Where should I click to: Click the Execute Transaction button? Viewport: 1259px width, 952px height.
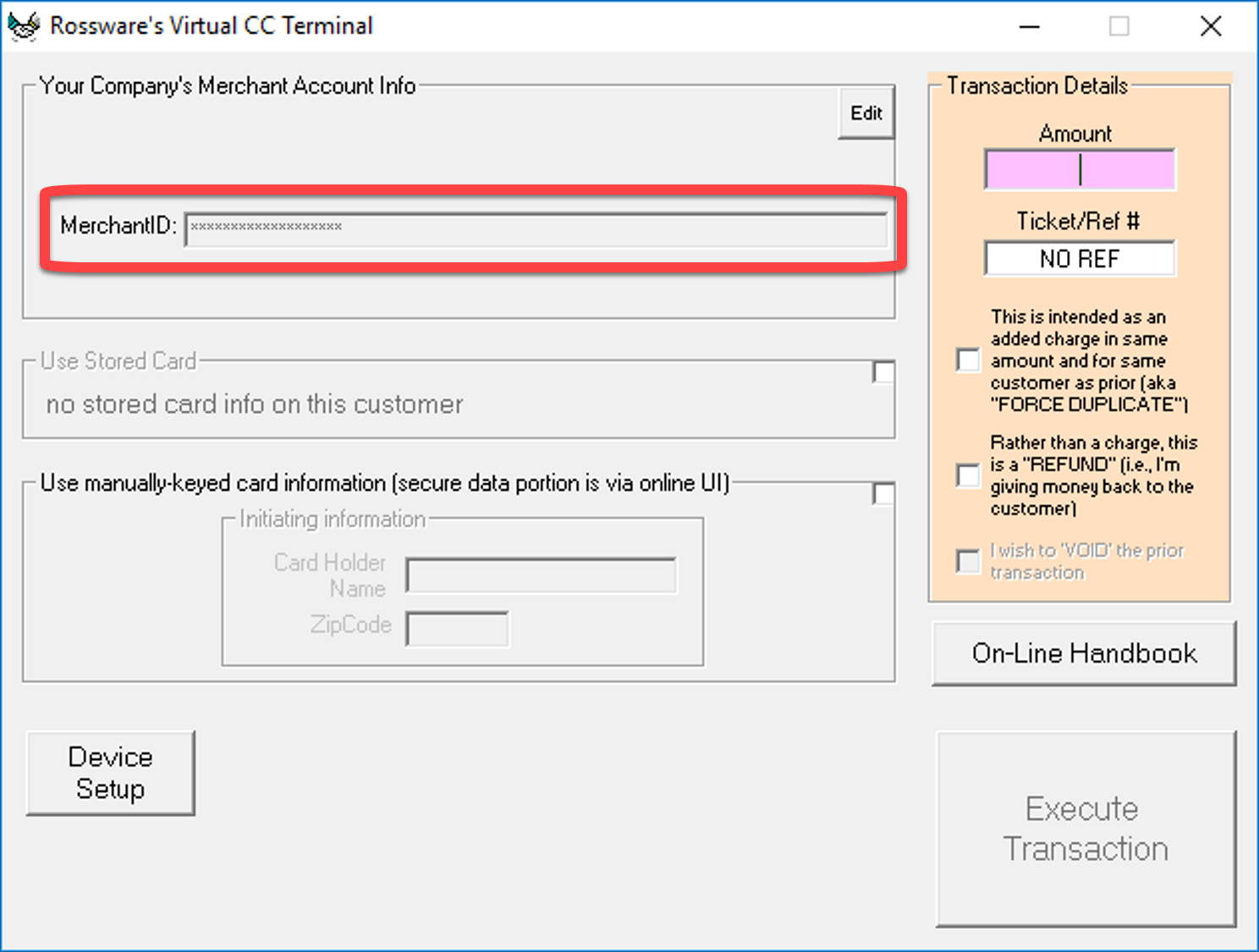click(1086, 829)
